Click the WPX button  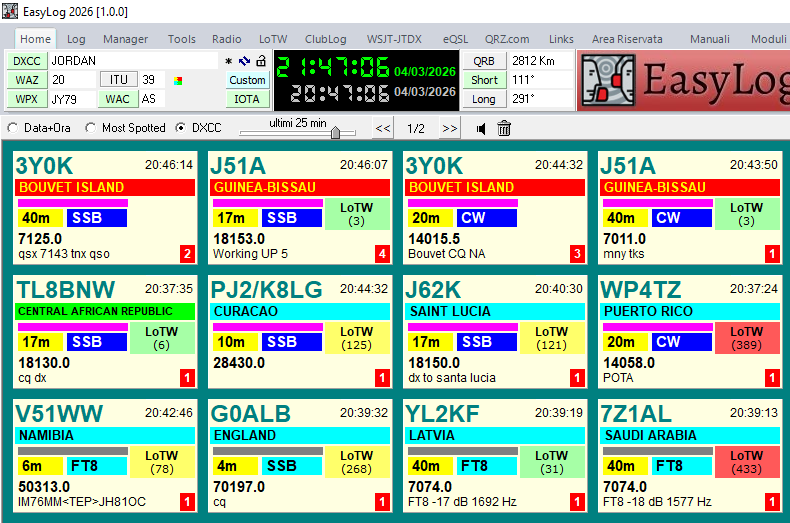[27, 99]
